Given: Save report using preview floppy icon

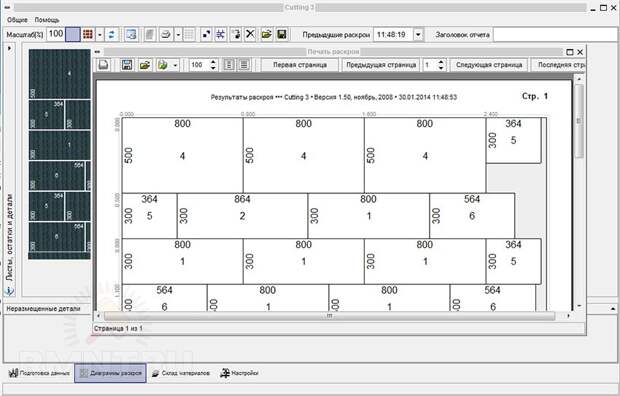Looking at the screenshot, I should click(x=127, y=65).
